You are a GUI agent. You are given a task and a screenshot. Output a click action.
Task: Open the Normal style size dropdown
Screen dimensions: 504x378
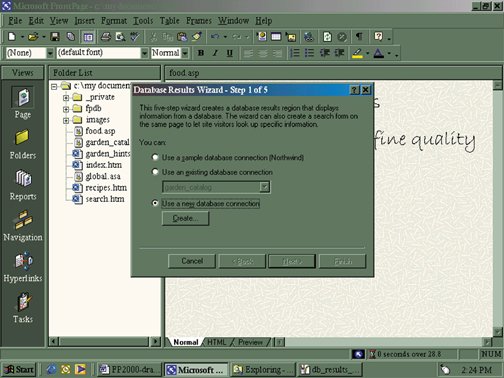[x=185, y=53]
